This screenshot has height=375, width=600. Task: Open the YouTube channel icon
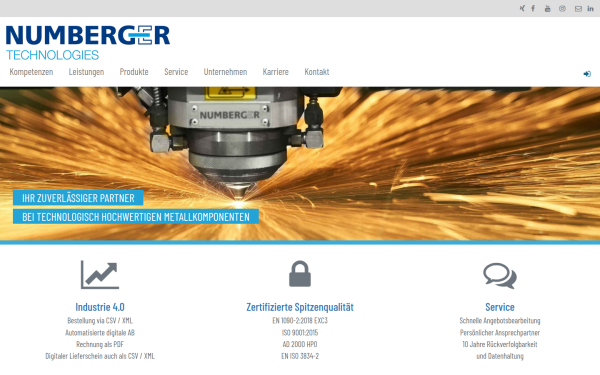pos(548,8)
